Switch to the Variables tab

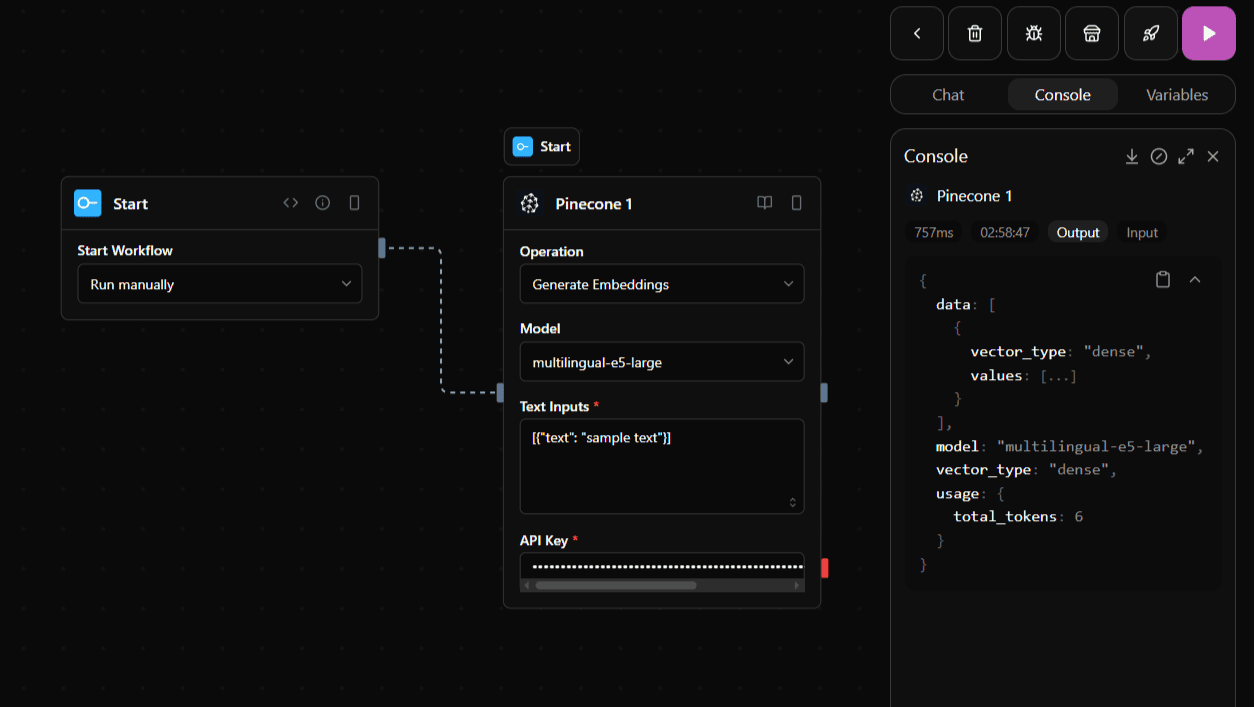pos(1176,95)
